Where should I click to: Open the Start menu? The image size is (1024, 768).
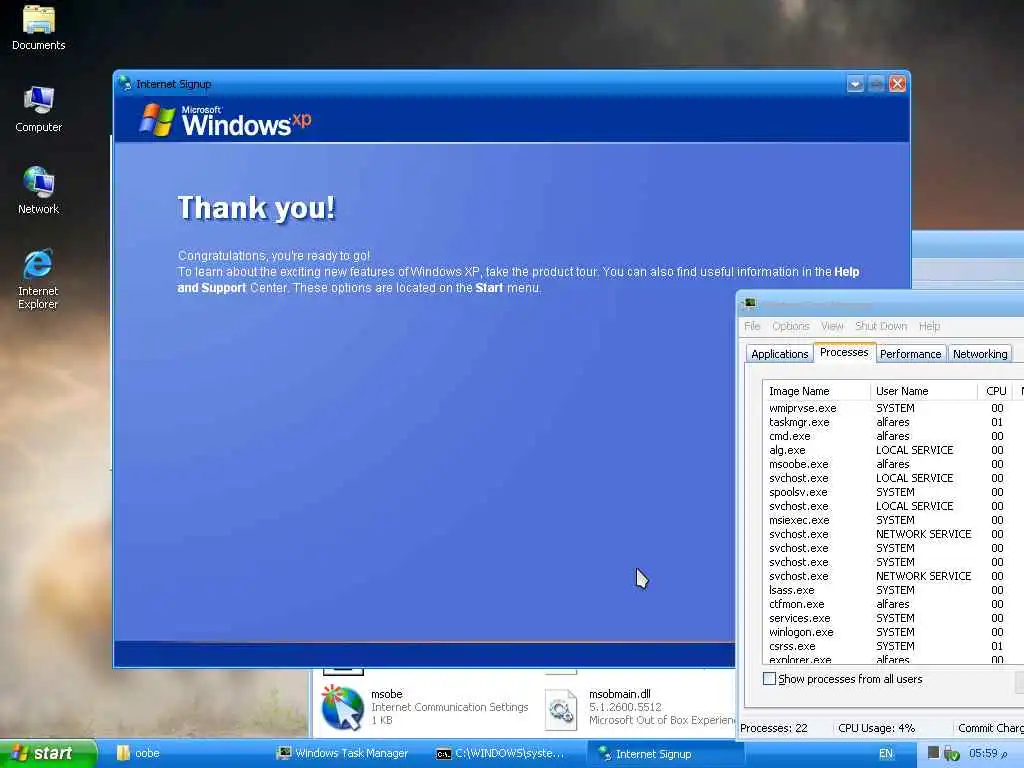click(x=48, y=754)
